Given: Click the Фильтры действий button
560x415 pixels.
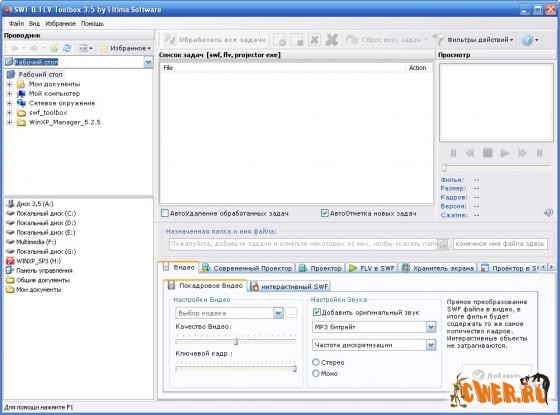Looking at the screenshot, I should (x=474, y=40).
